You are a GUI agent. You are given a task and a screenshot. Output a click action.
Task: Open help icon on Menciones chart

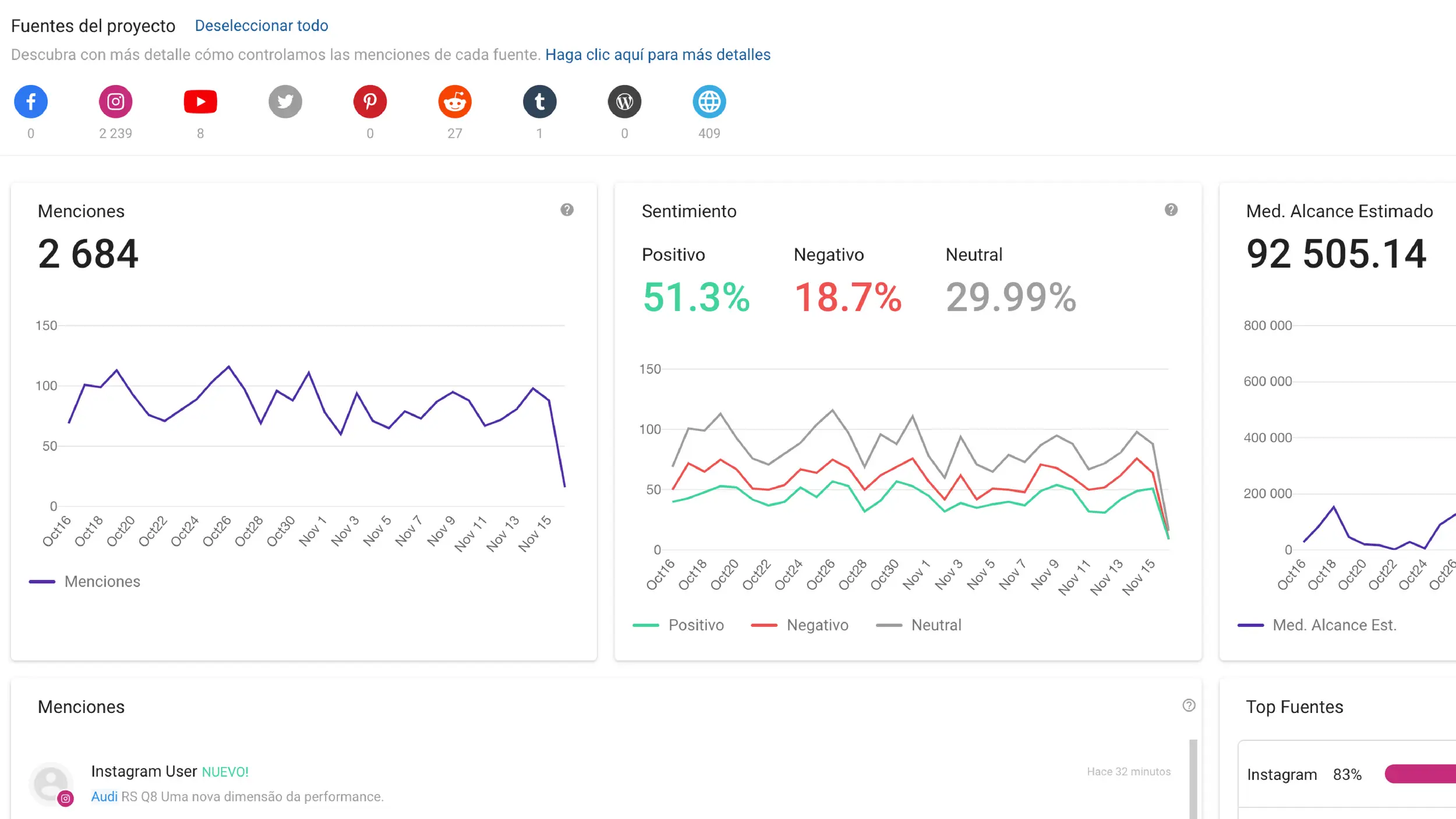tap(567, 210)
